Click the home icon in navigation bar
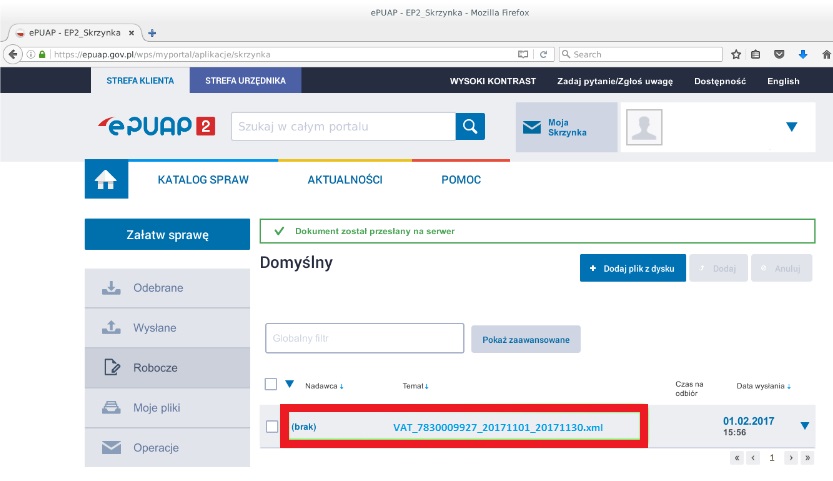 (105, 180)
